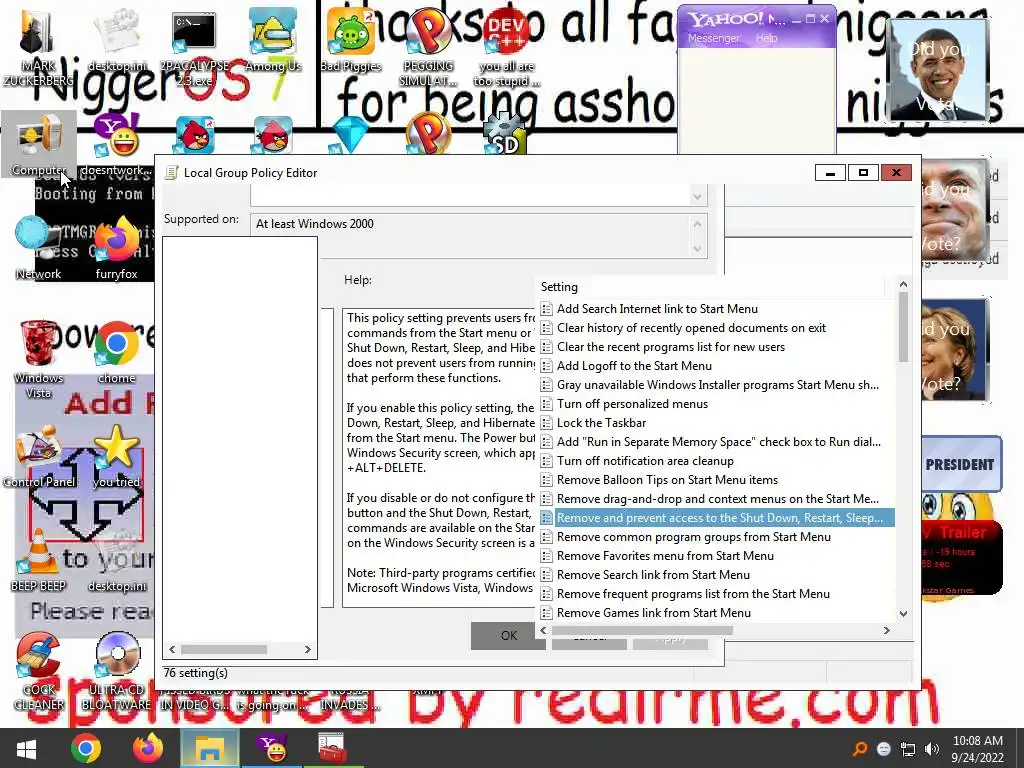Select 'Add Run in Separate Memory Space' policy
This screenshot has width=1024, height=768.
718,441
